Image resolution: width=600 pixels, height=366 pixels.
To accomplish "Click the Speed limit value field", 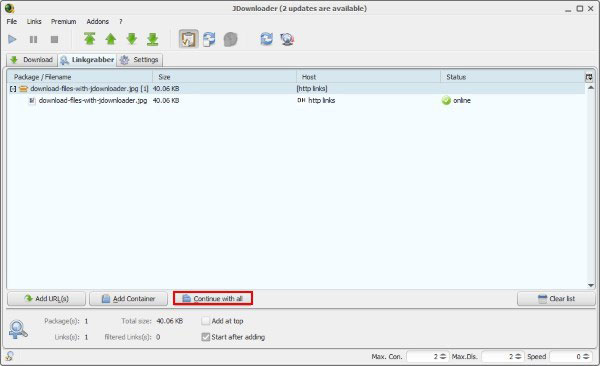I will [x=566, y=356].
